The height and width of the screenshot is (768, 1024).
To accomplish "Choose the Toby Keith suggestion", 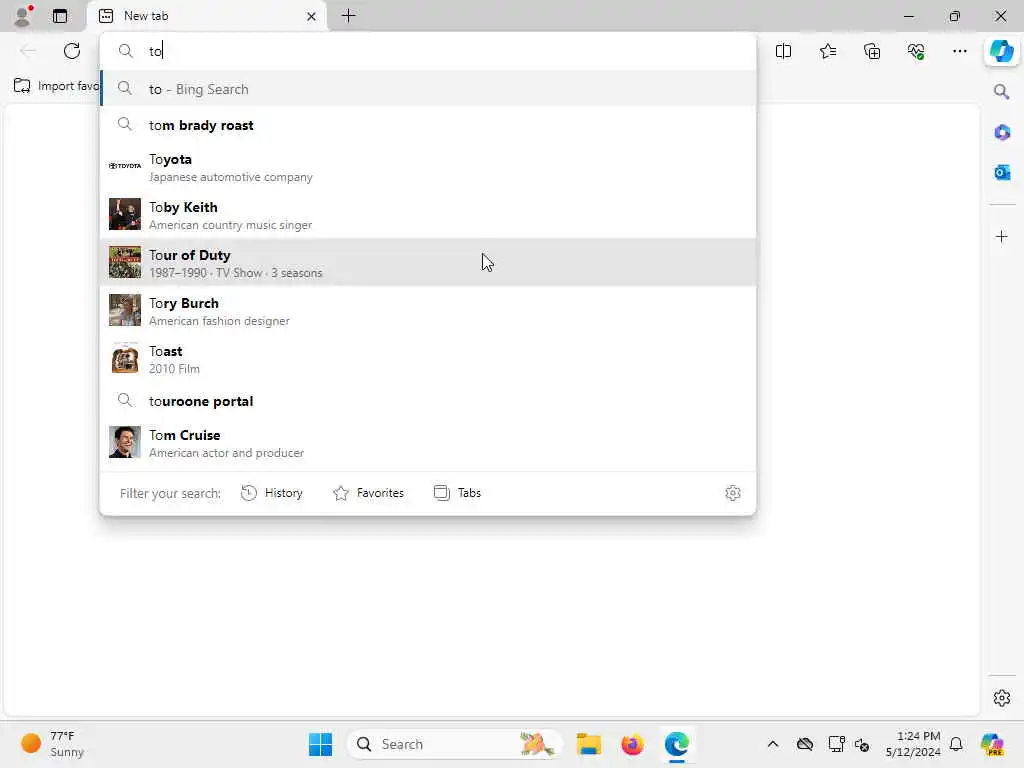I will 428,215.
